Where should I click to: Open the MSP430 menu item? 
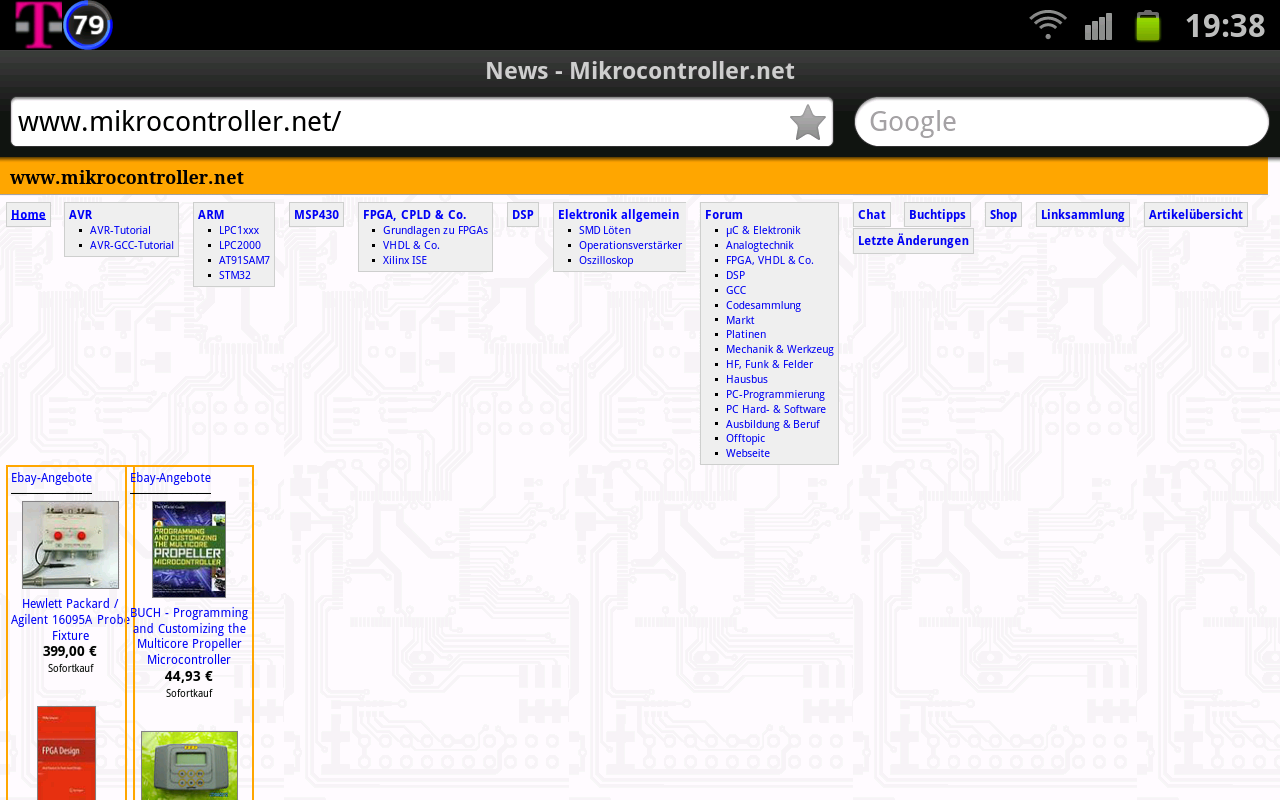[316, 214]
